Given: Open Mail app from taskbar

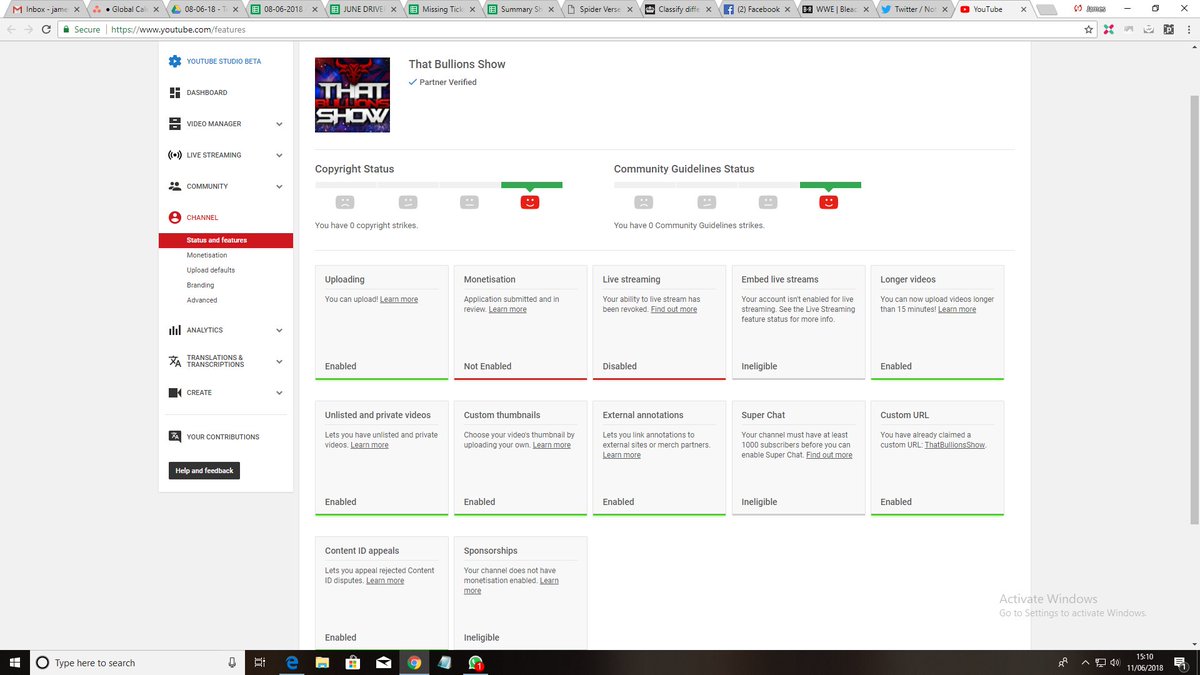Looking at the screenshot, I should tap(383, 662).
